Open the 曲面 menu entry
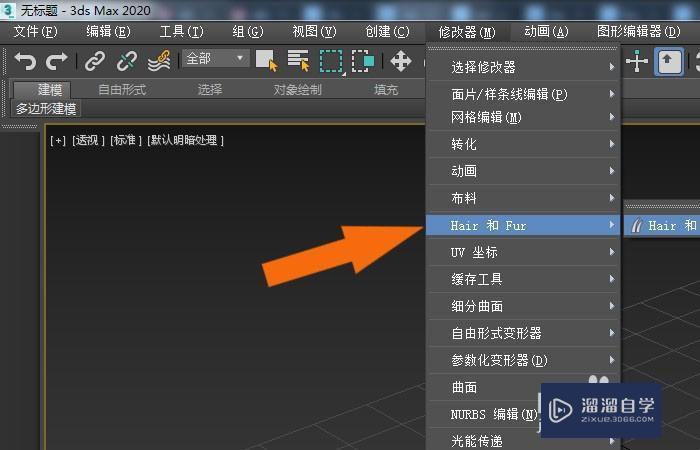The image size is (700, 450). click(523, 387)
